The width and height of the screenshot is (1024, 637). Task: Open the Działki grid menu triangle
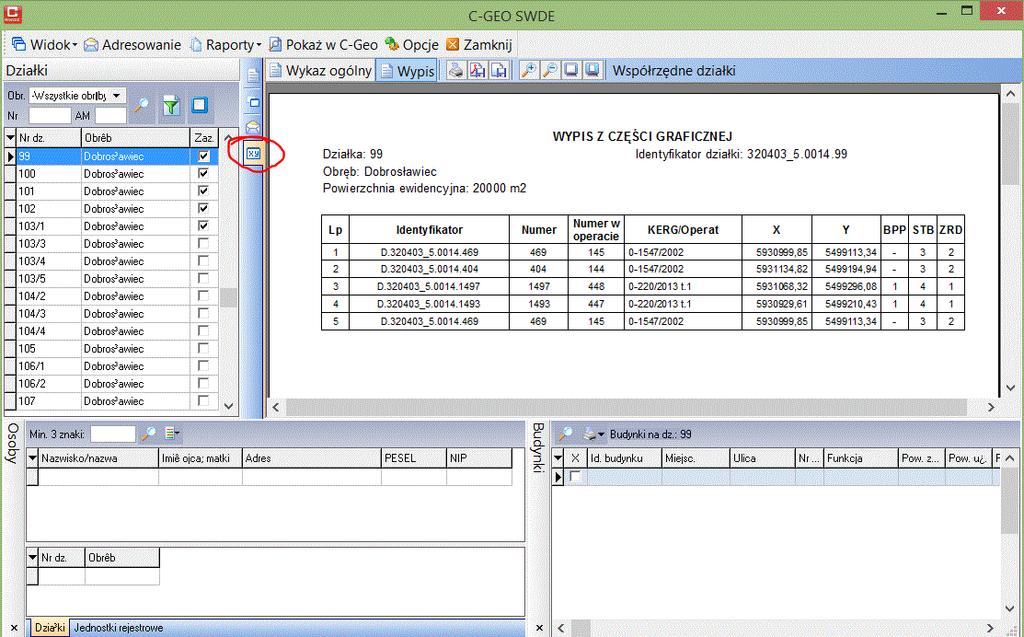[10, 138]
